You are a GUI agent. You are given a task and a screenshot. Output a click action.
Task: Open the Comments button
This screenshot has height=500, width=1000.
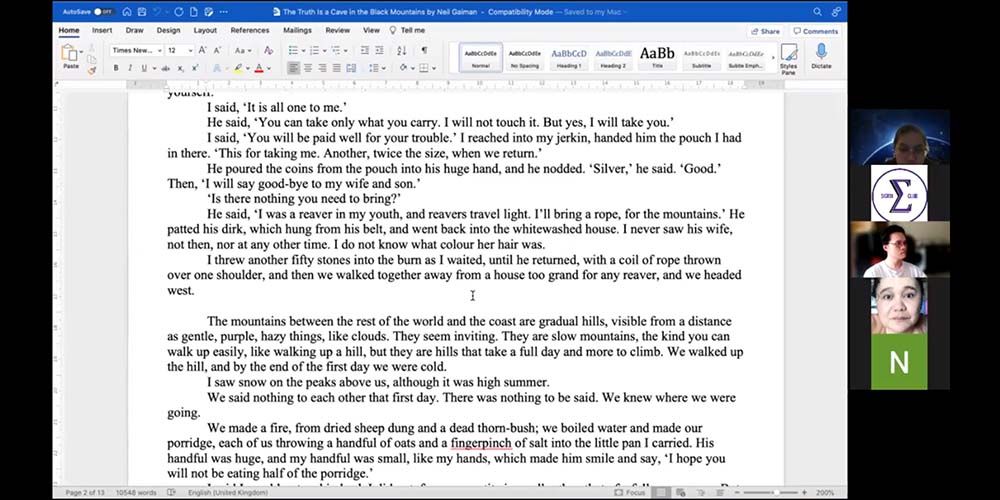click(x=816, y=31)
